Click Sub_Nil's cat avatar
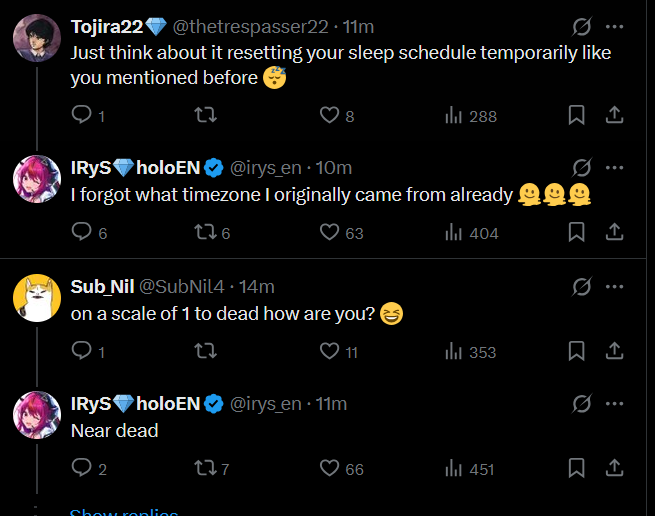655x516 pixels. (x=37, y=297)
